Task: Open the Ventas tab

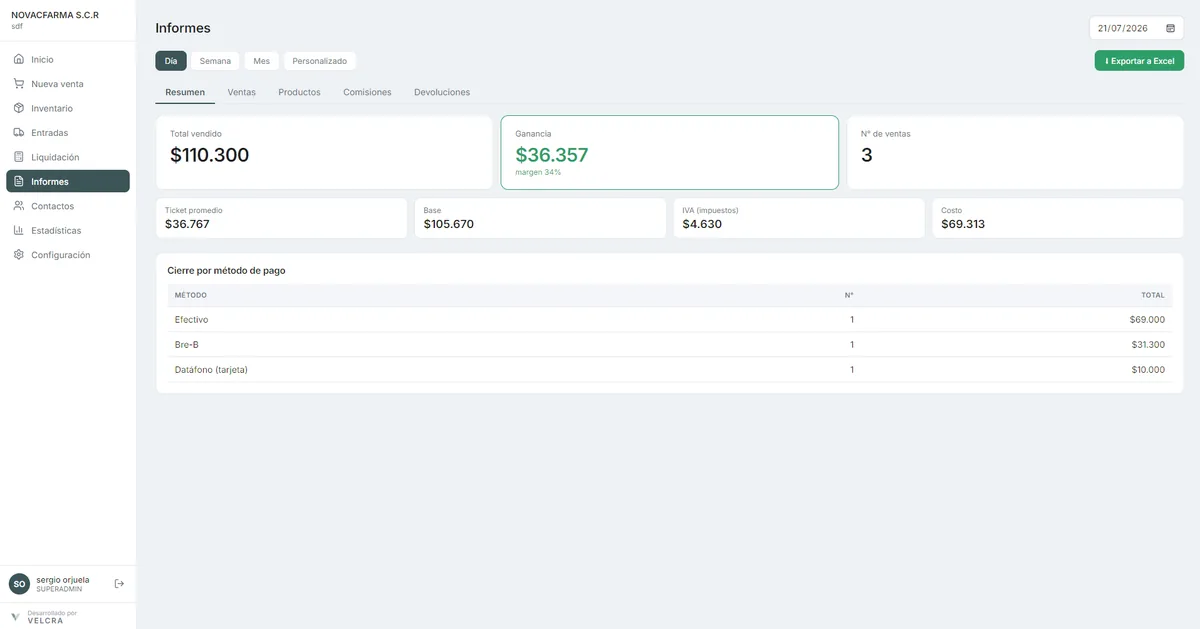Action: 242,92
